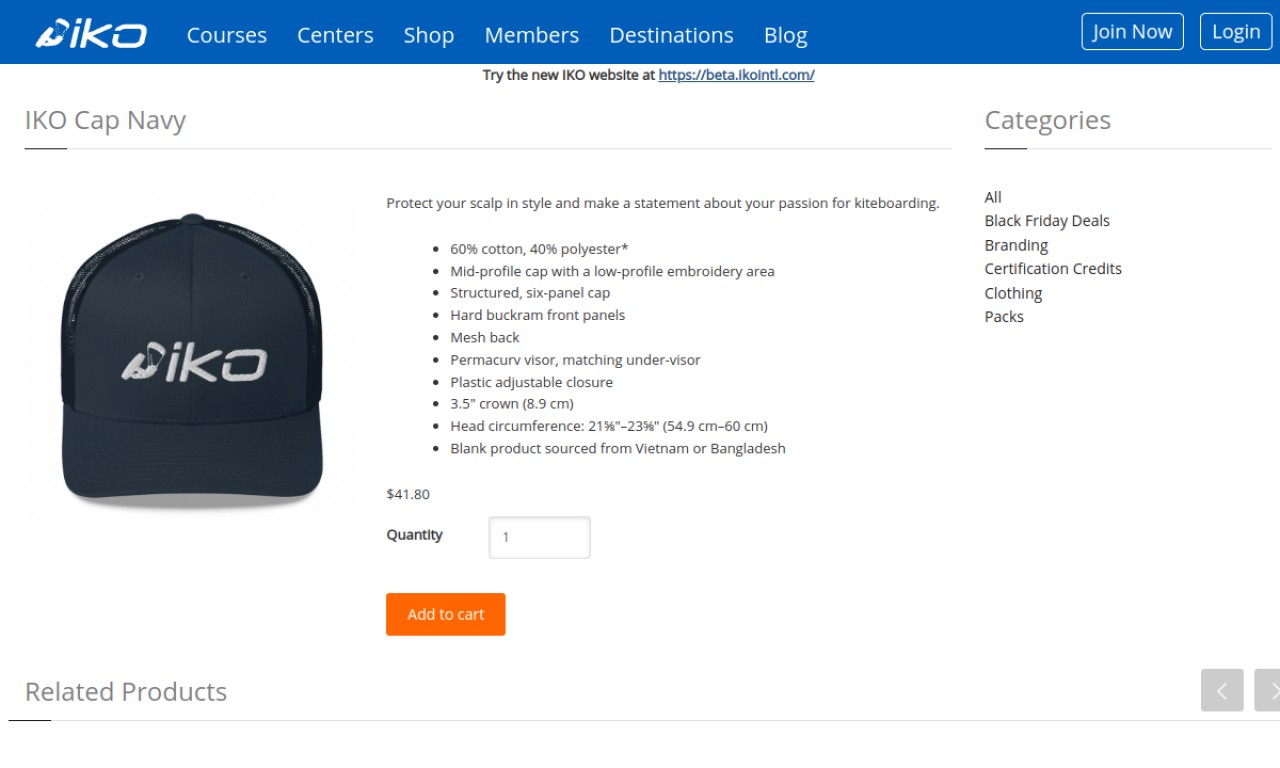Show the All category

[x=993, y=197]
